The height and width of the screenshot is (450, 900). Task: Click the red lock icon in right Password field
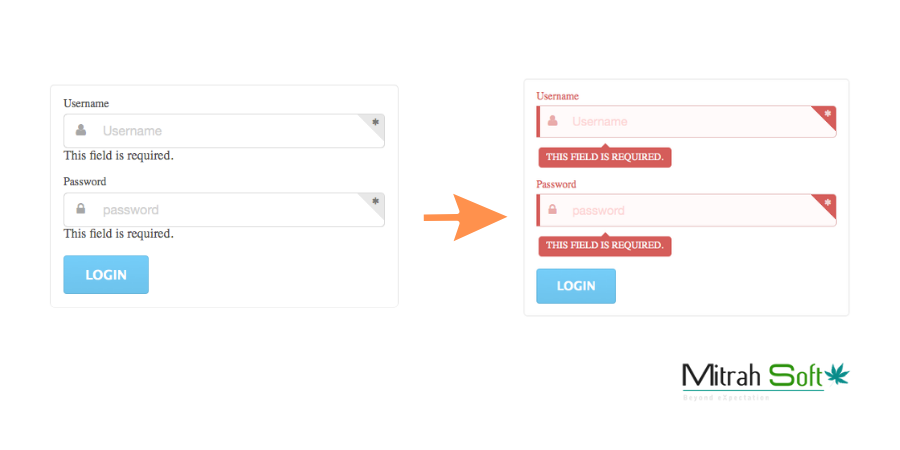[x=553, y=210]
